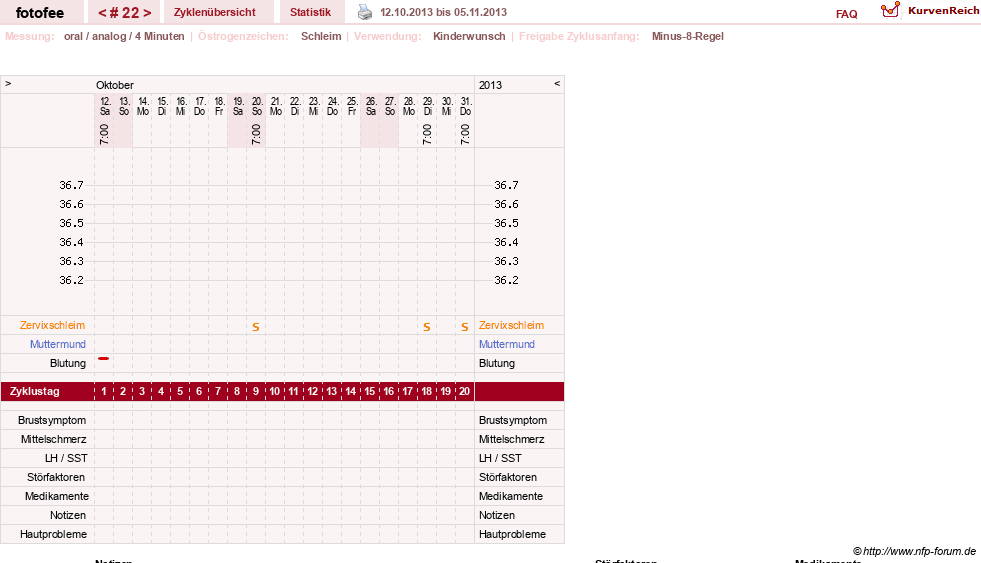The height and width of the screenshot is (563, 981).
Task: Click the left Hautprobleme row label
Action: 53,534
